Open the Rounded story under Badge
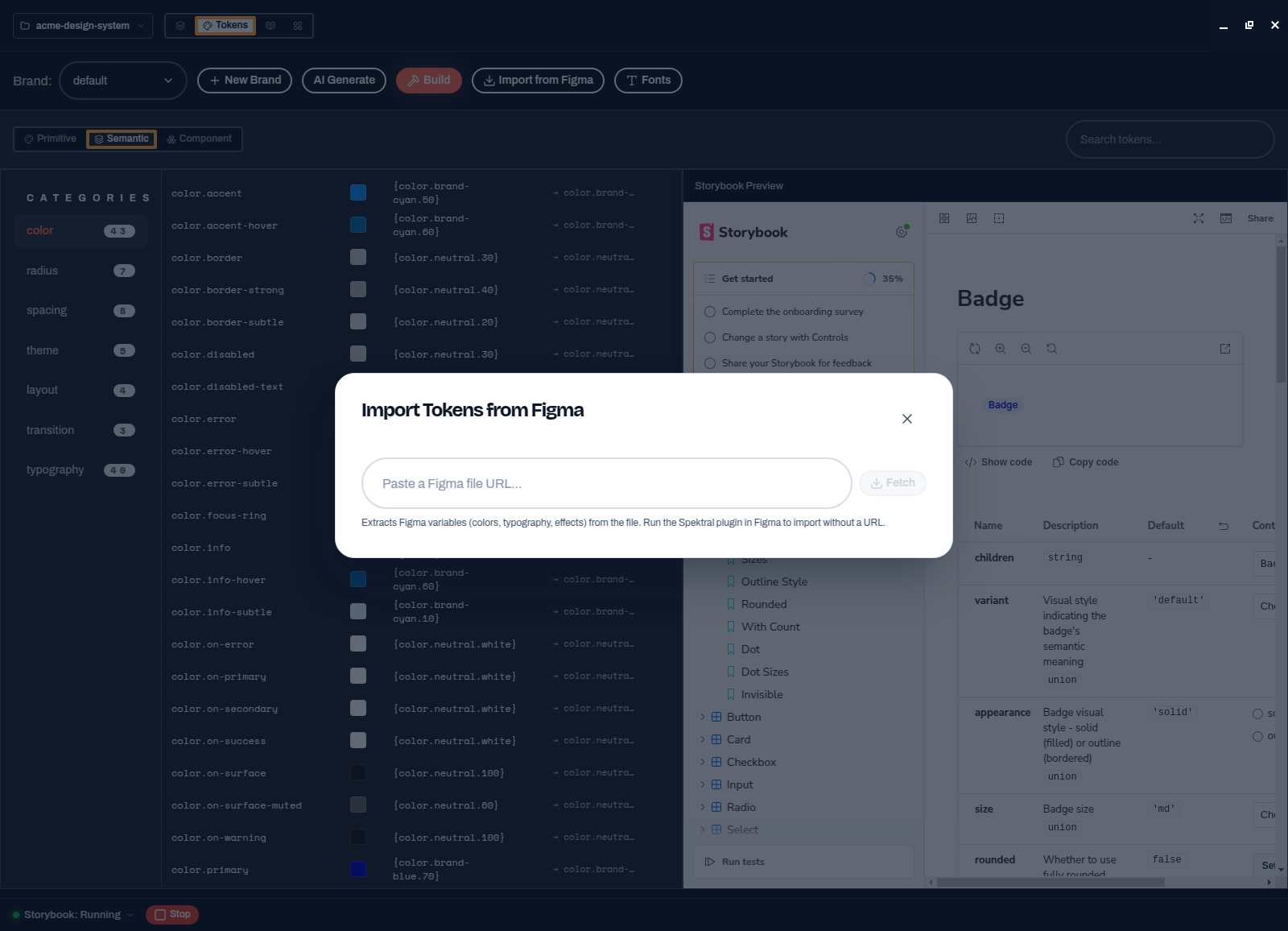Screen dimensions: 1288x931 tap(764, 604)
